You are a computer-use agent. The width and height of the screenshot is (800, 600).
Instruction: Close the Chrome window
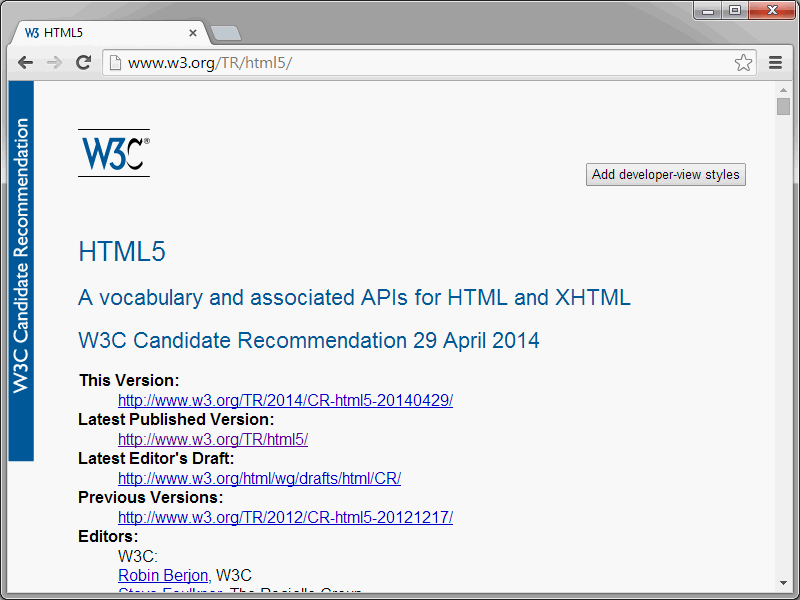(x=771, y=11)
